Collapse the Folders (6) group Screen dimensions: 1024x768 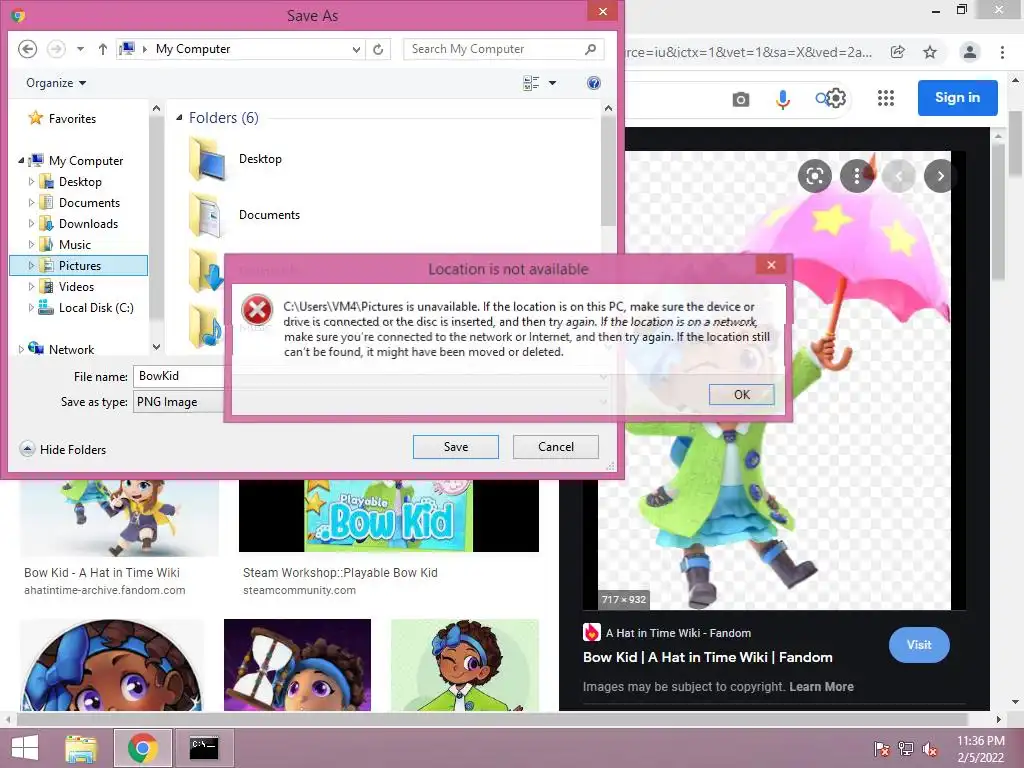[179, 118]
